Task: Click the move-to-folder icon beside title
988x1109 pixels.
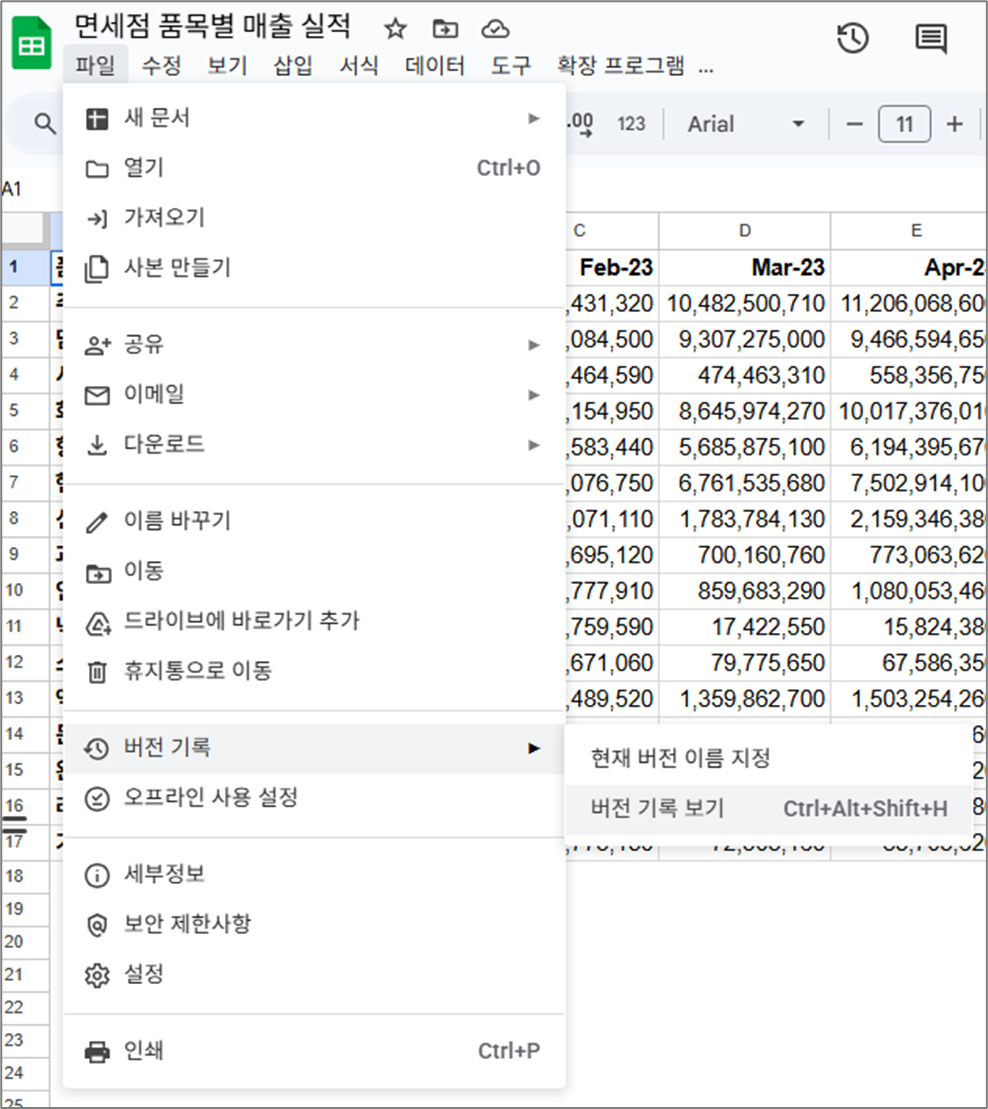Action: (x=445, y=28)
